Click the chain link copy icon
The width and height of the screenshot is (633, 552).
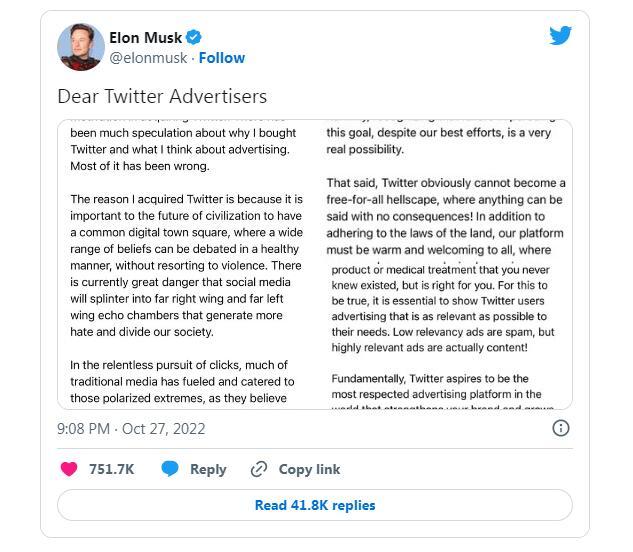(x=259, y=469)
